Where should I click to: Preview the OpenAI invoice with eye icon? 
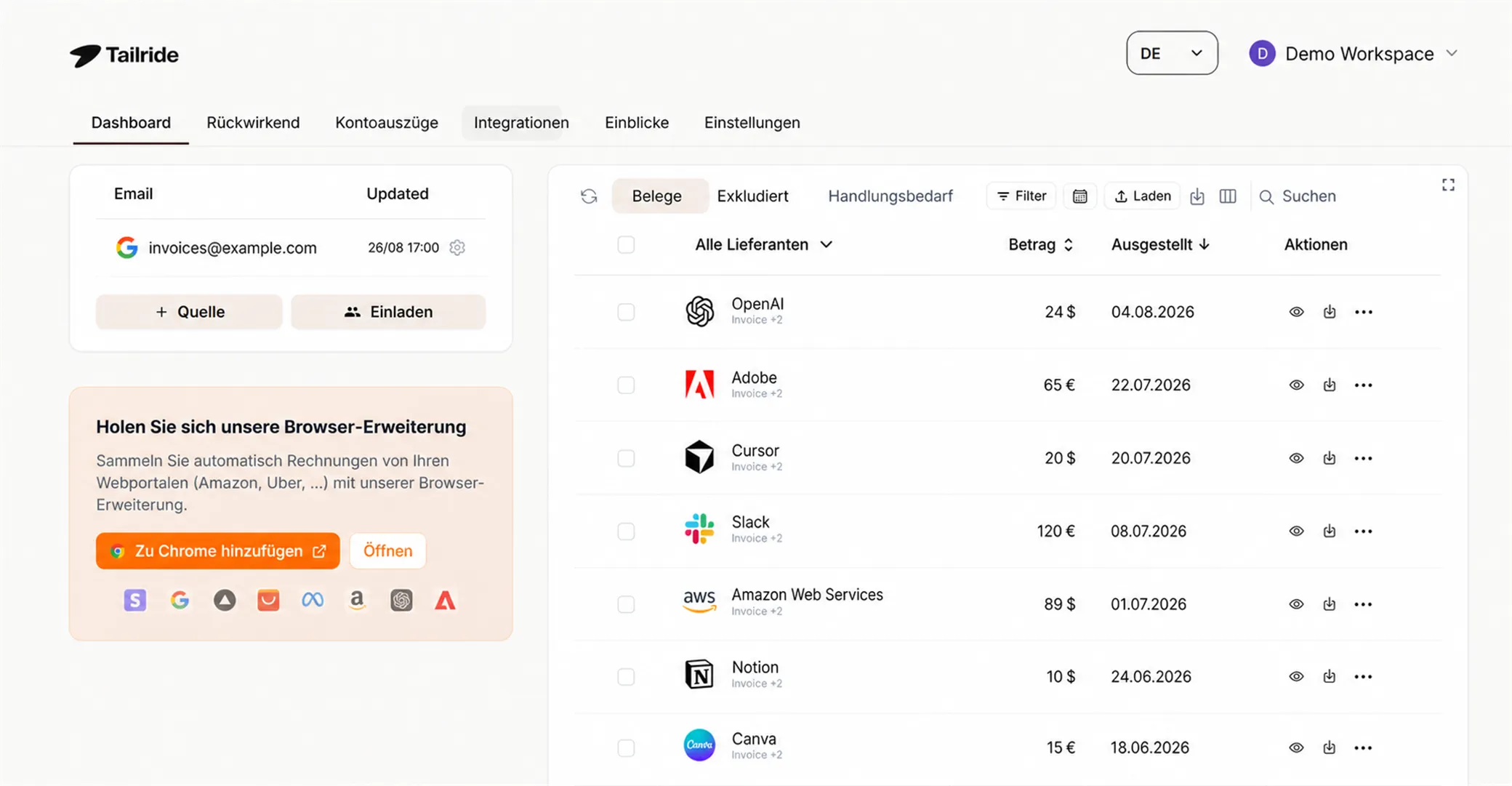(1296, 312)
